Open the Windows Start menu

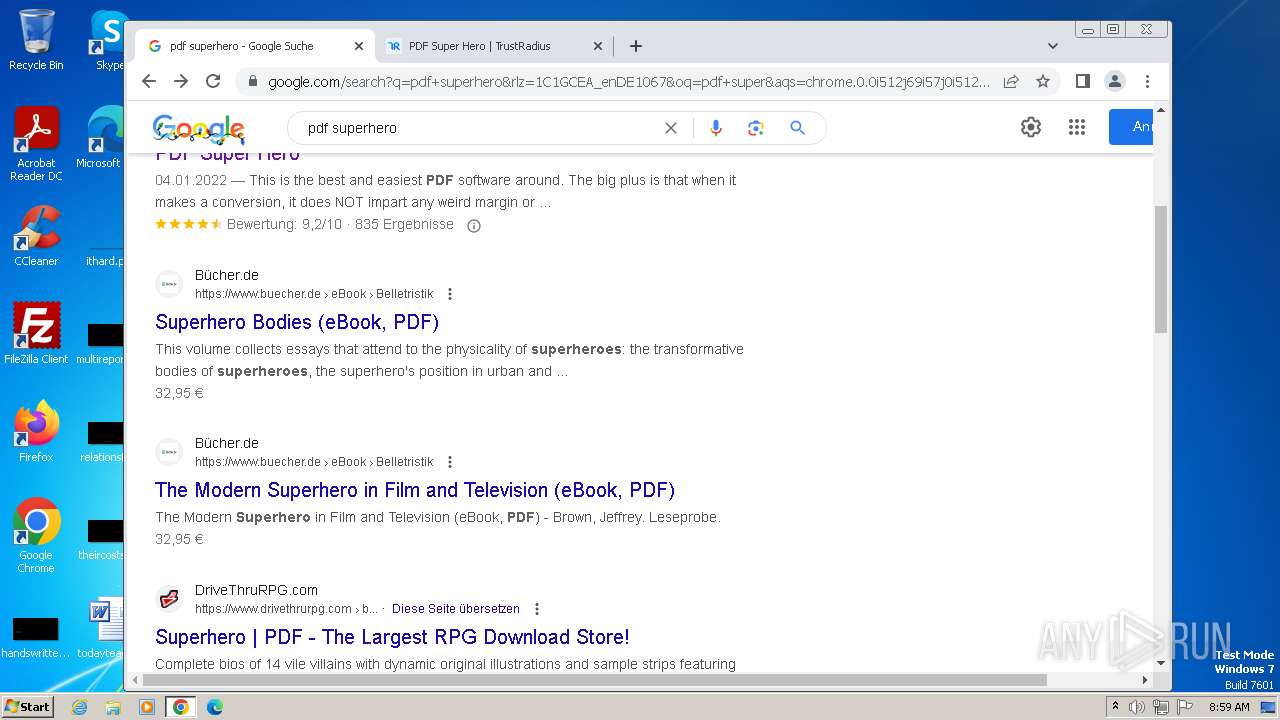tap(27, 707)
